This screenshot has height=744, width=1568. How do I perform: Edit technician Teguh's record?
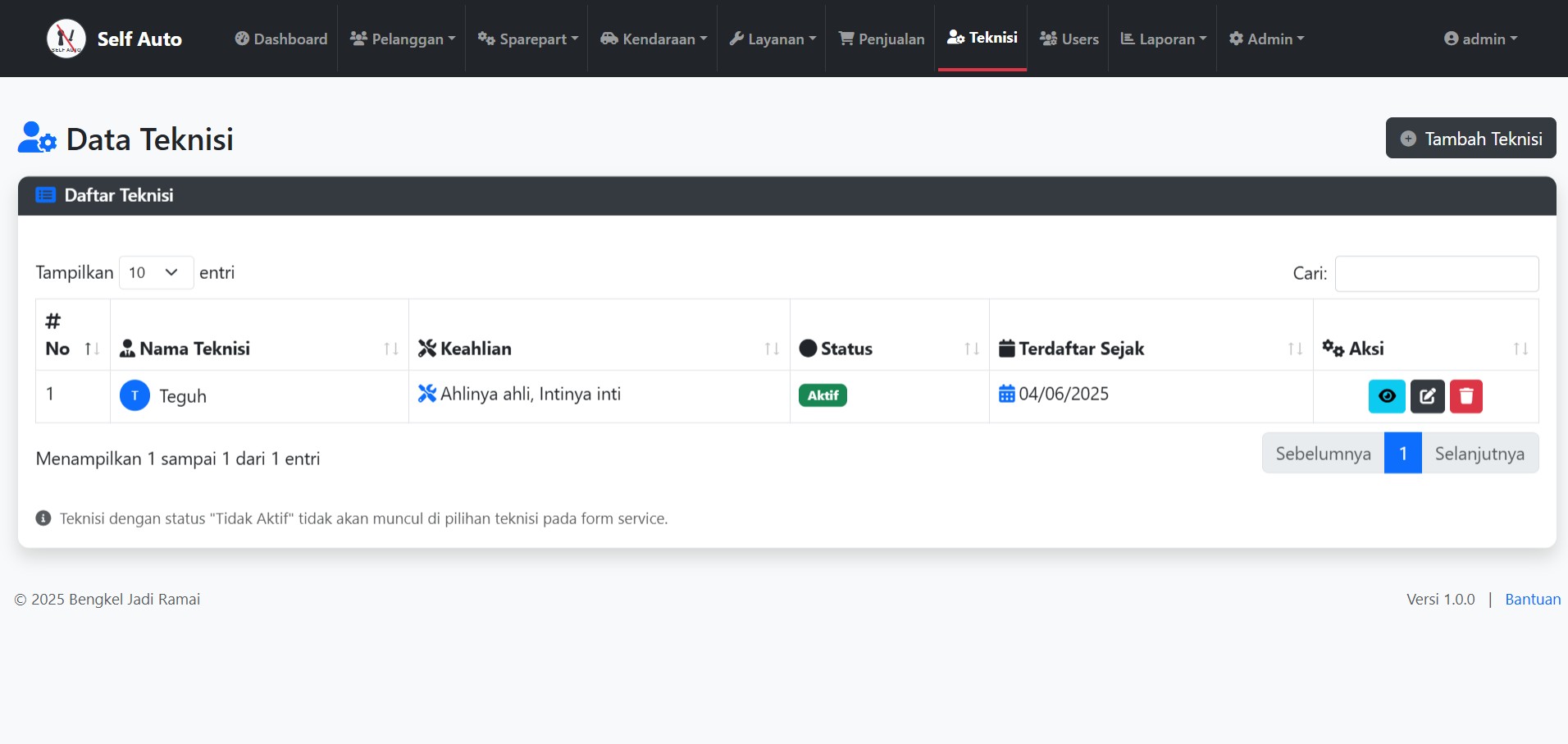click(x=1427, y=396)
